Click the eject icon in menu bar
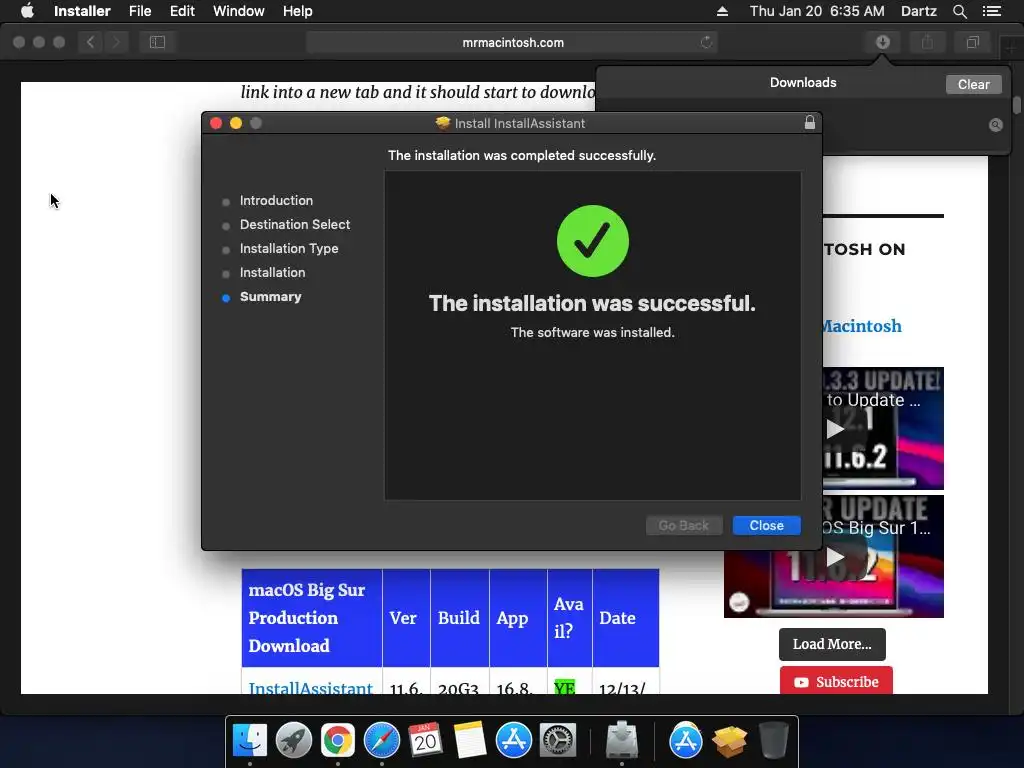The height and width of the screenshot is (768, 1024). (722, 11)
